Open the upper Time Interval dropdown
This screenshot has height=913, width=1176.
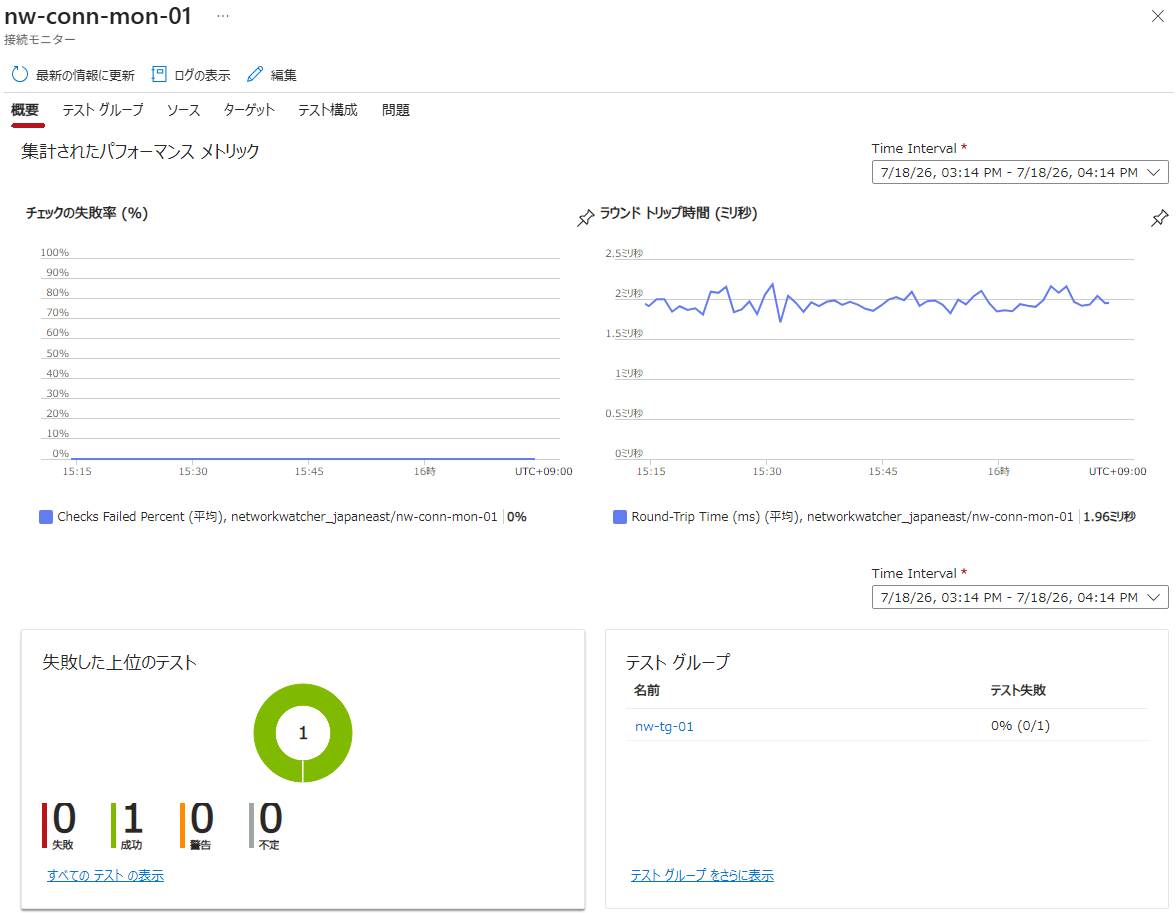point(1020,172)
